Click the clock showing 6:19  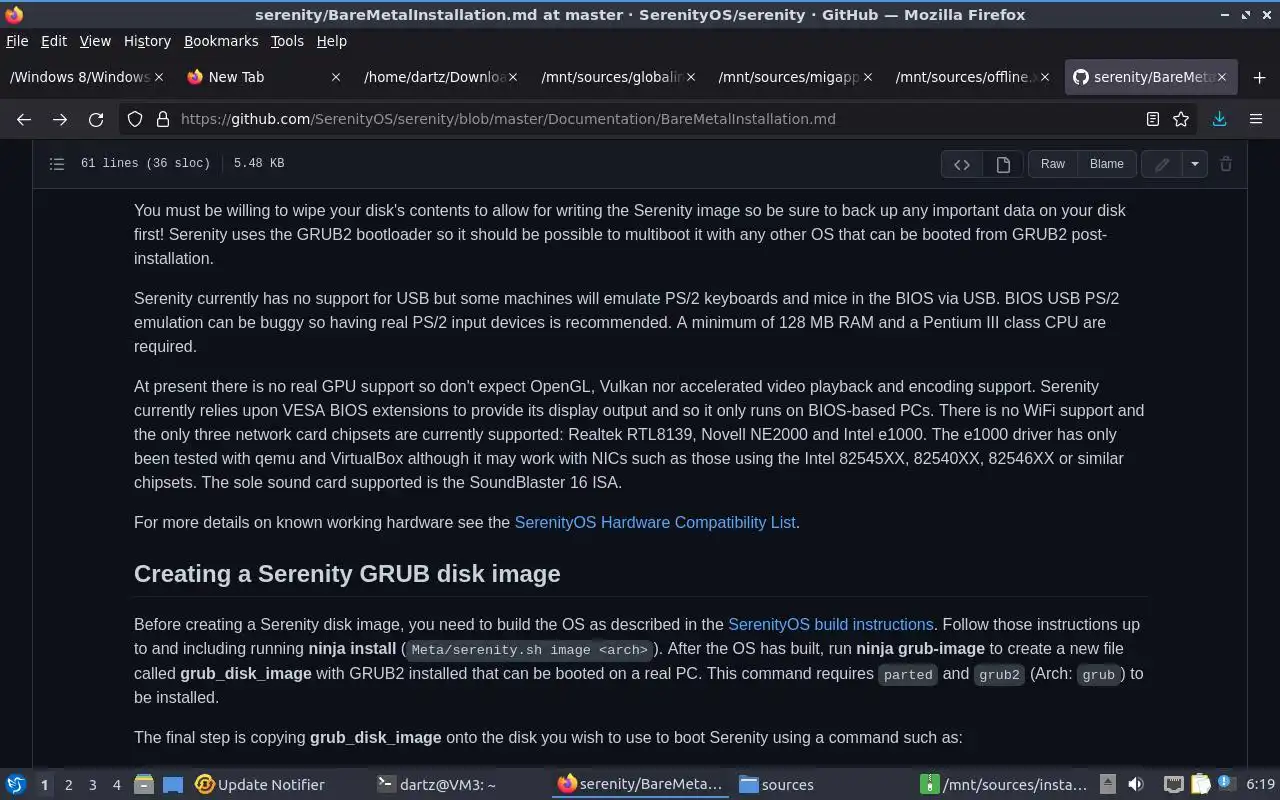pyautogui.click(x=1261, y=785)
